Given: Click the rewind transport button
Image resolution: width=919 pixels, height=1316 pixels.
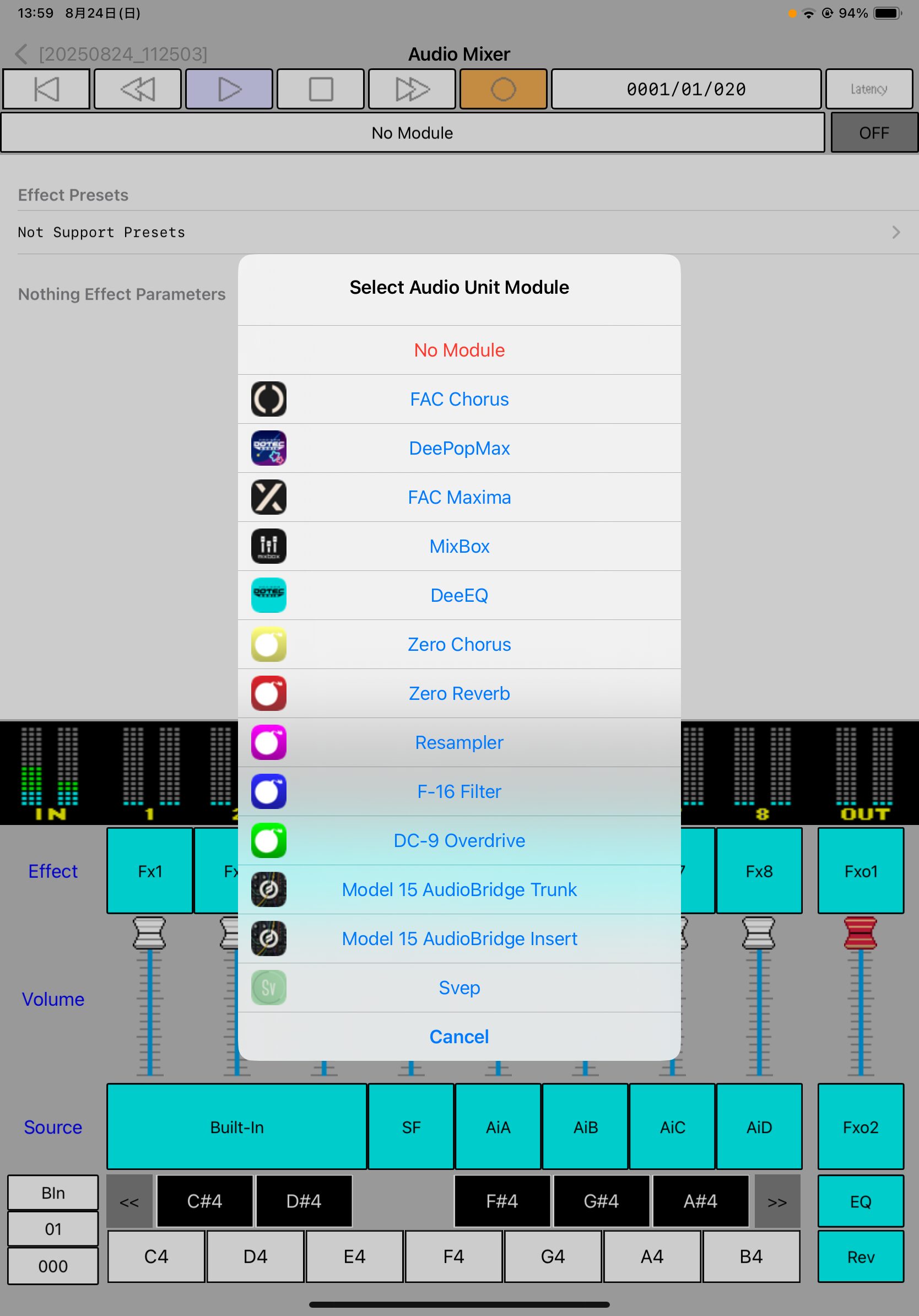Looking at the screenshot, I should 138,89.
